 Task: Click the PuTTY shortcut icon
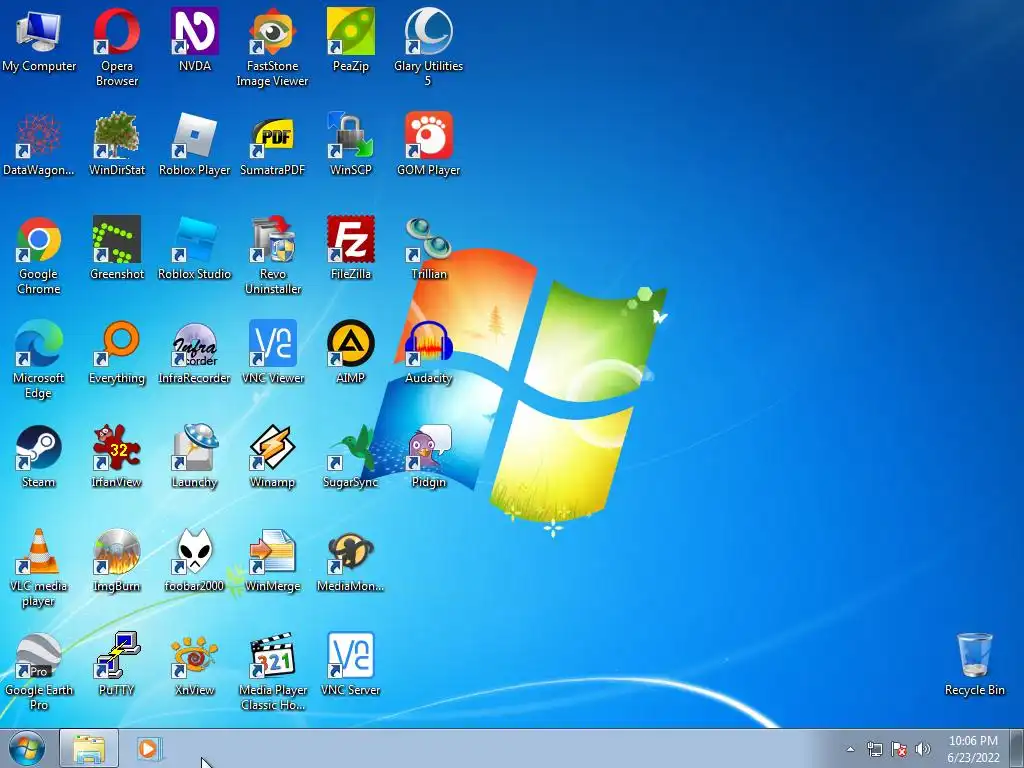tap(116, 655)
